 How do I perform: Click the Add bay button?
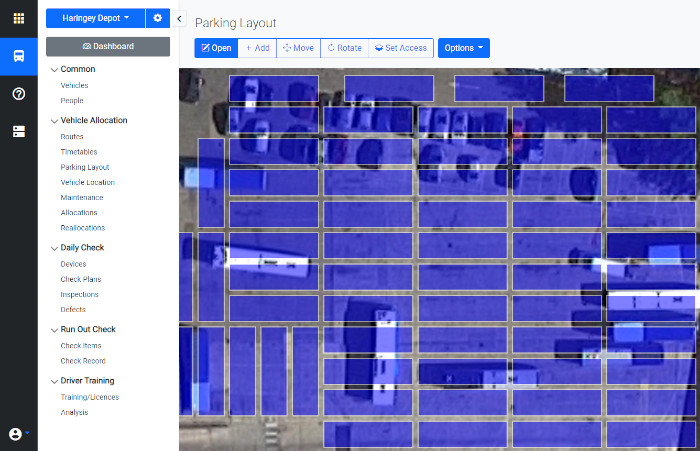click(x=258, y=48)
